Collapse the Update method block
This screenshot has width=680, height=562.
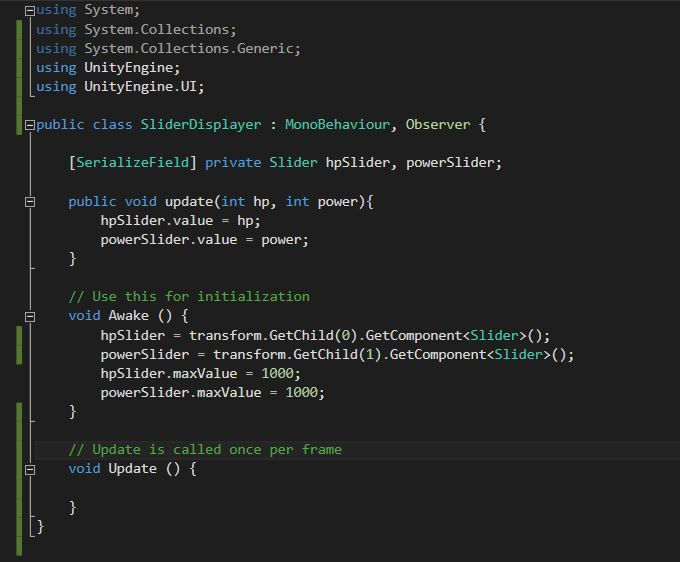point(29,470)
